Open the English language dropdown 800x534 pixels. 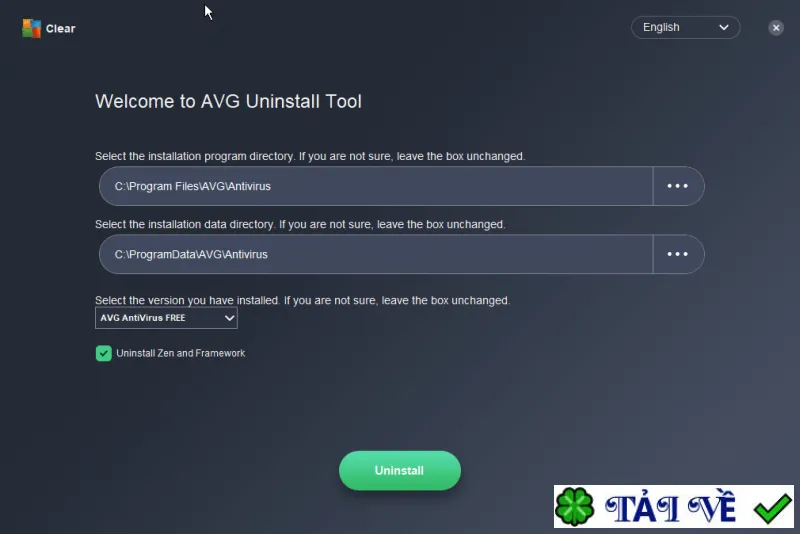pos(685,28)
